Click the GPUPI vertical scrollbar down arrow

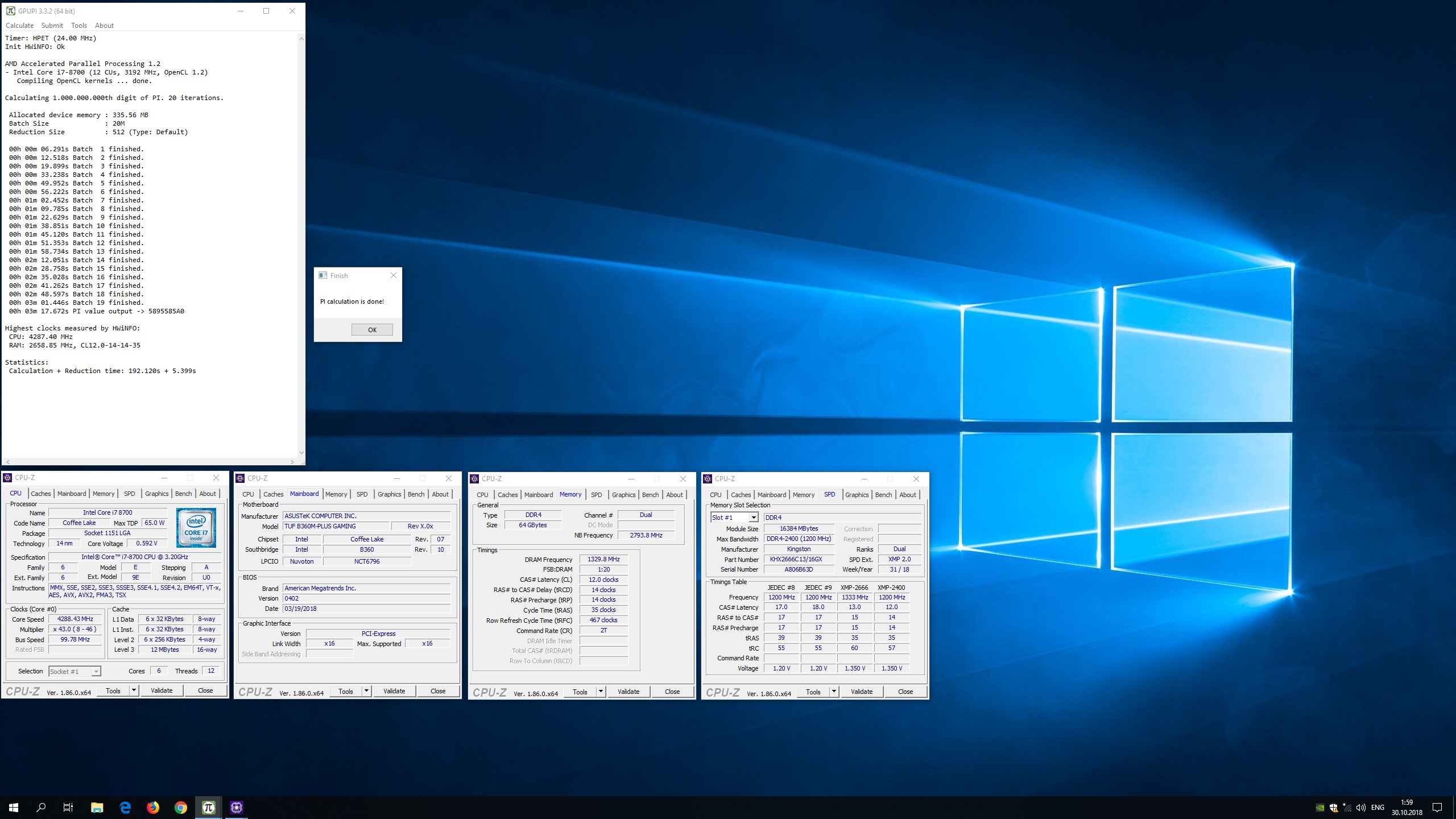[x=301, y=453]
